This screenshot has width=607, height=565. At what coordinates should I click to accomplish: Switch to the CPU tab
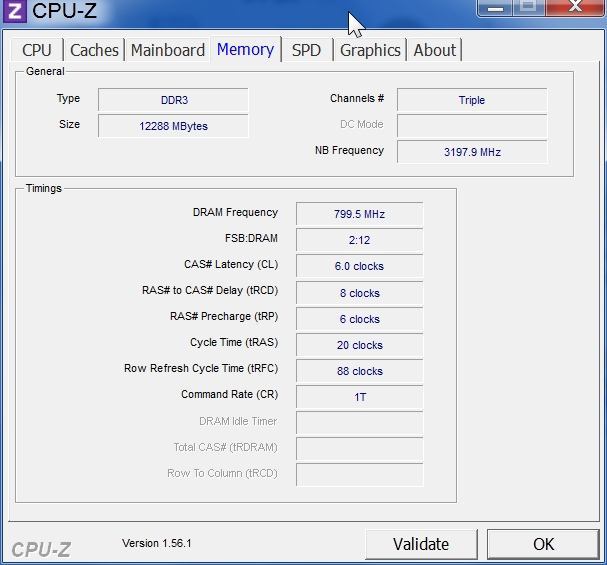pyautogui.click(x=37, y=50)
